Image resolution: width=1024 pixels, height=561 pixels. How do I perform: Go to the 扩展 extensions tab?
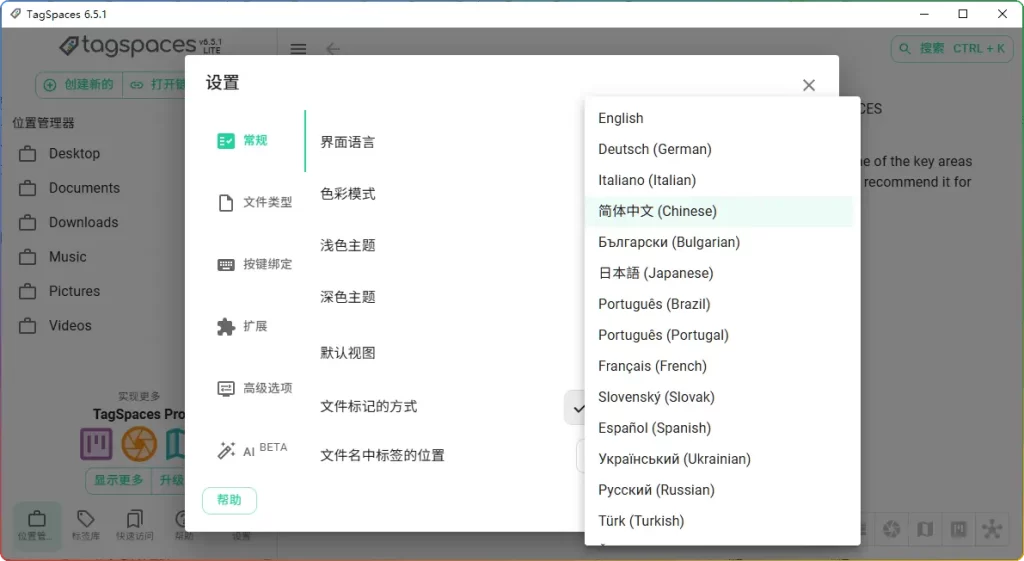click(x=253, y=327)
